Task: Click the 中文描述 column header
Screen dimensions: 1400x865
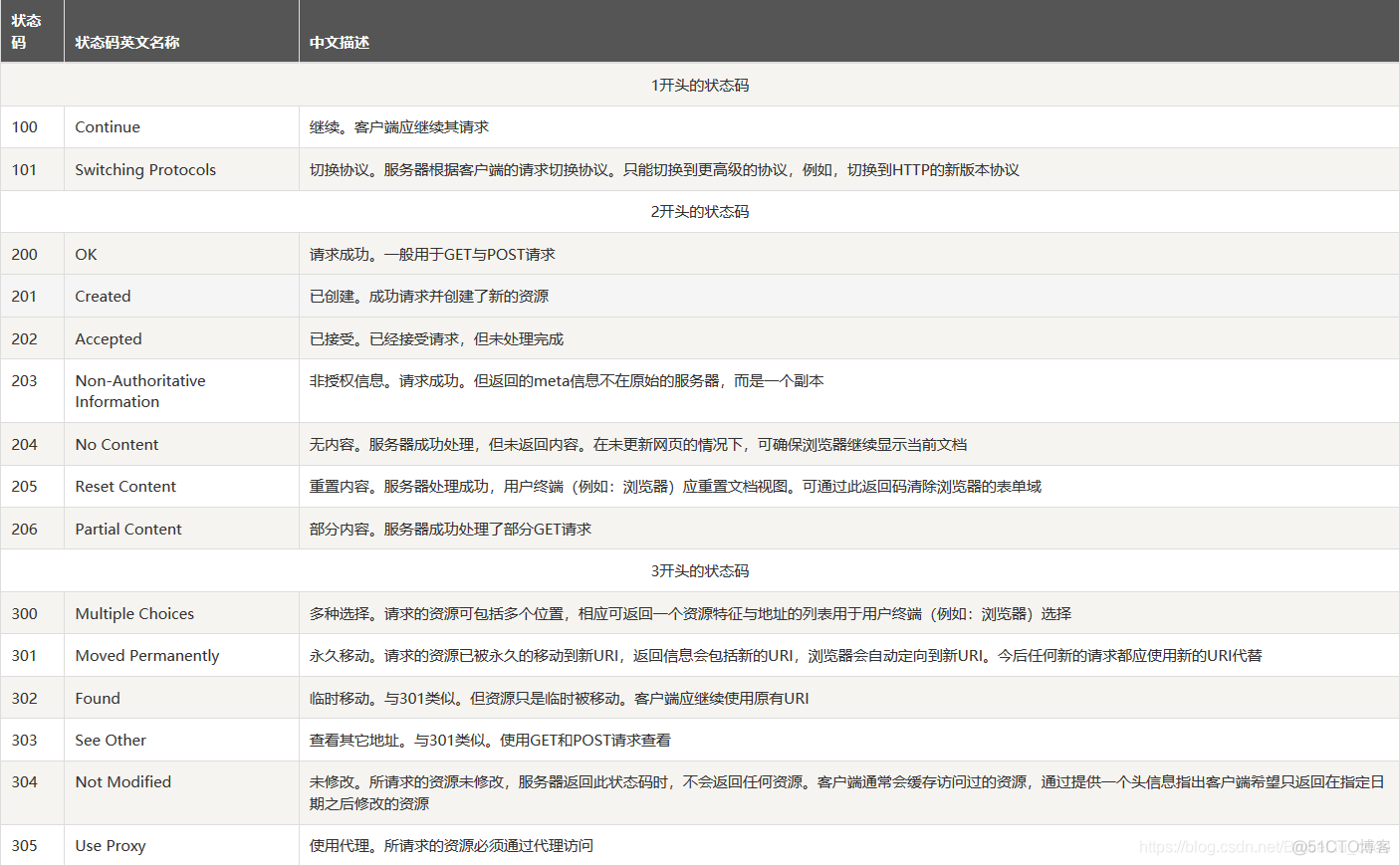Action: (x=848, y=31)
